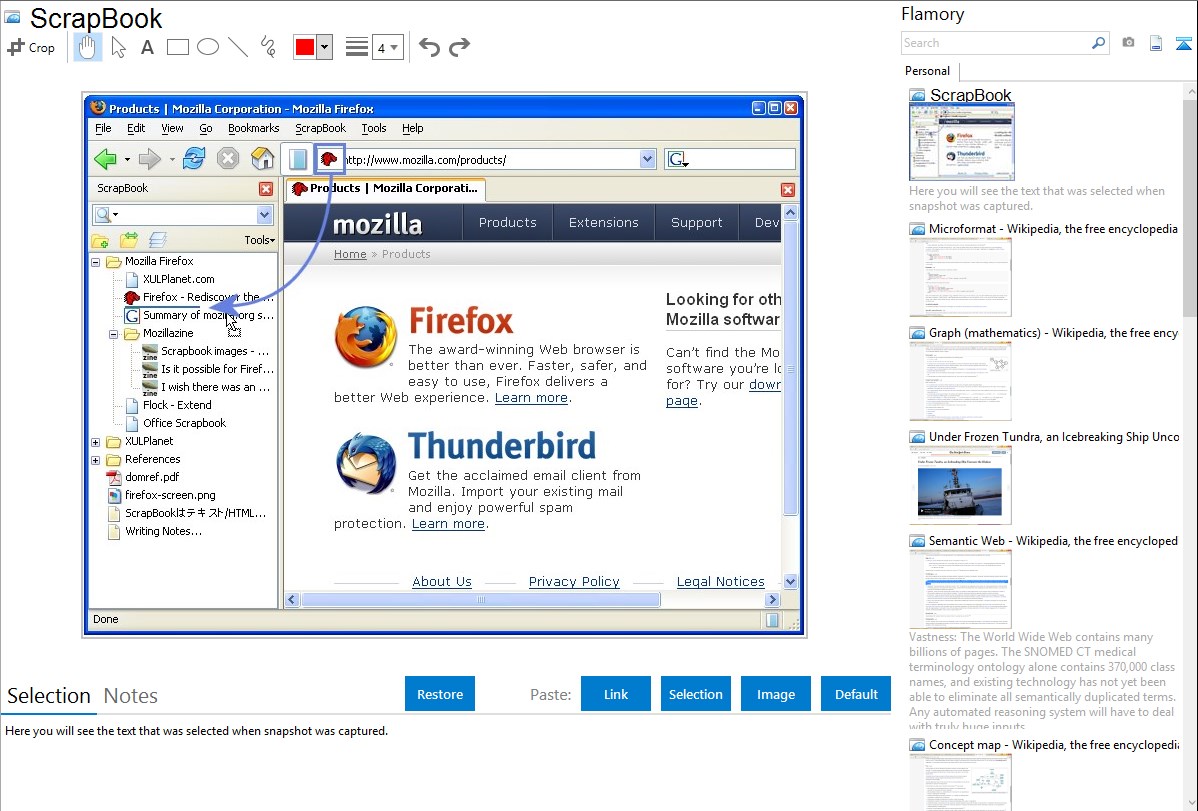Screen dimensions: 1198x811
Task: Click the Paste Link button
Action: click(x=616, y=694)
